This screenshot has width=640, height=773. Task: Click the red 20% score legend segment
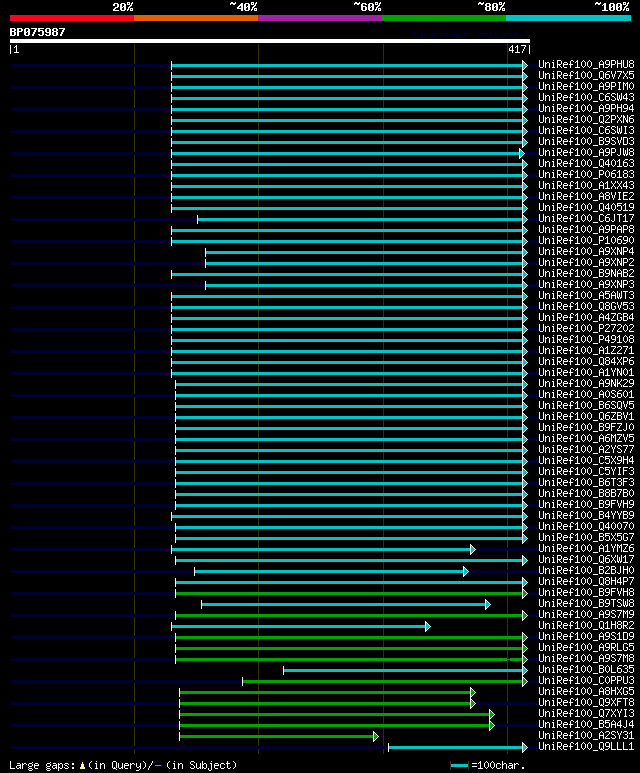(x=71, y=18)
